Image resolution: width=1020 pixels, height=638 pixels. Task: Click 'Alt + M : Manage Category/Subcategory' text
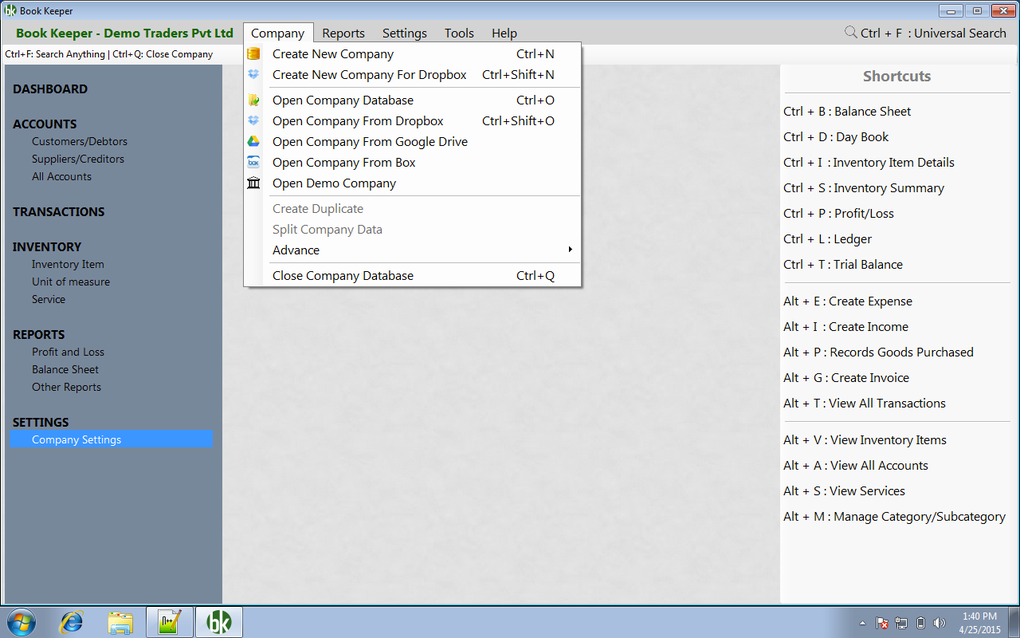894,516
